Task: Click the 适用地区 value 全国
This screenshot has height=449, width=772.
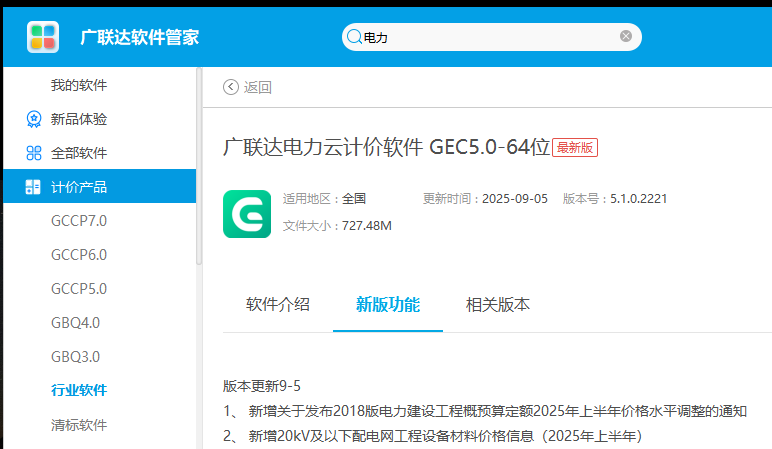Action: pos(354,199)
